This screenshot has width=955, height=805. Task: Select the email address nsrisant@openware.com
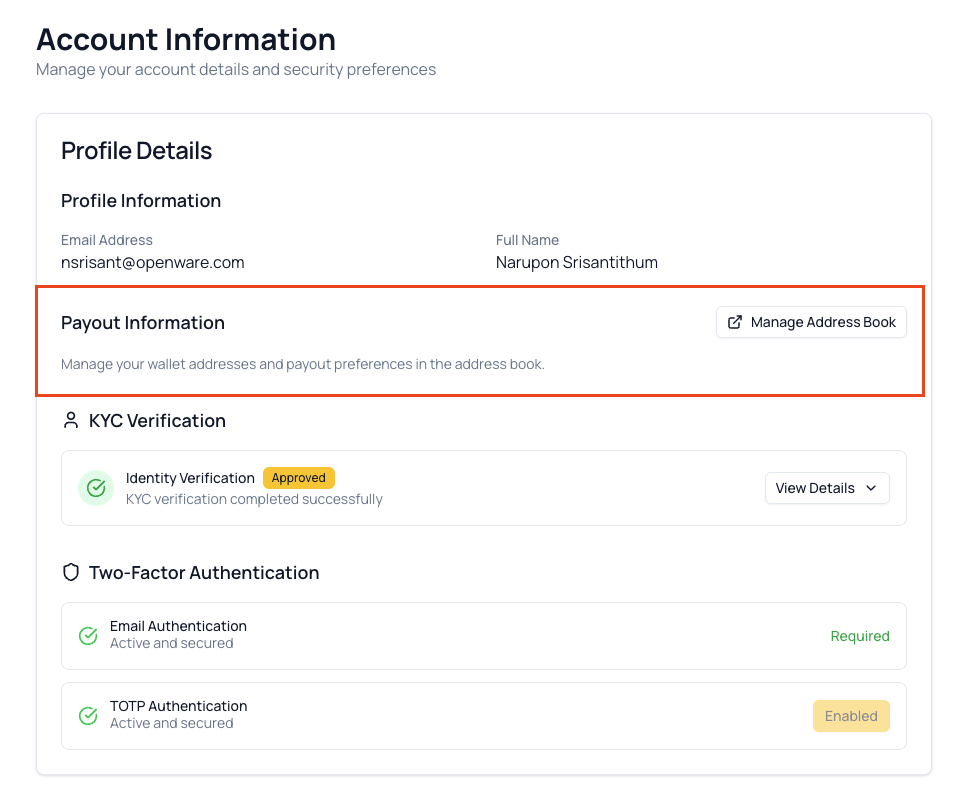(x=153, y=262)
